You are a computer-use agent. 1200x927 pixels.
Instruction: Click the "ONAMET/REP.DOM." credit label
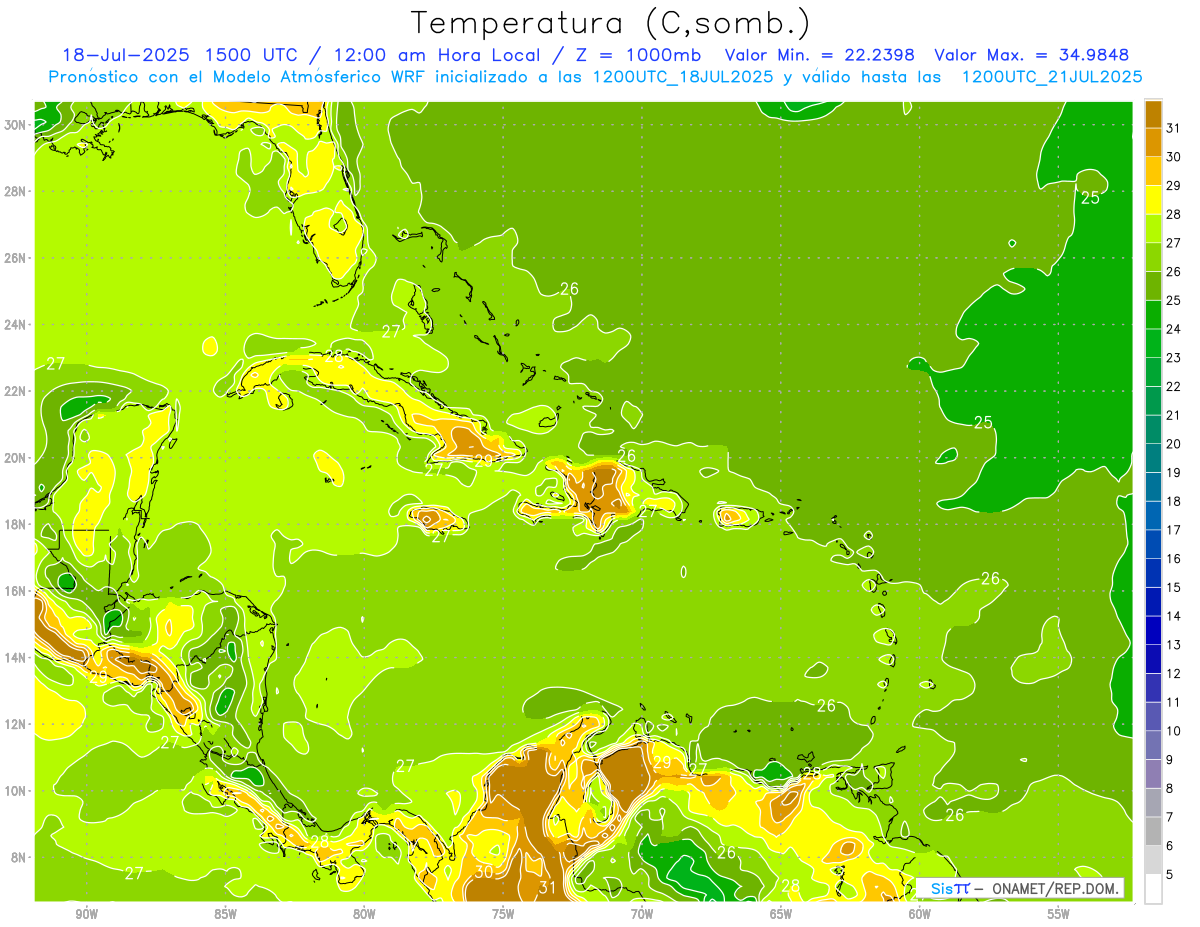coord(1055,888)
